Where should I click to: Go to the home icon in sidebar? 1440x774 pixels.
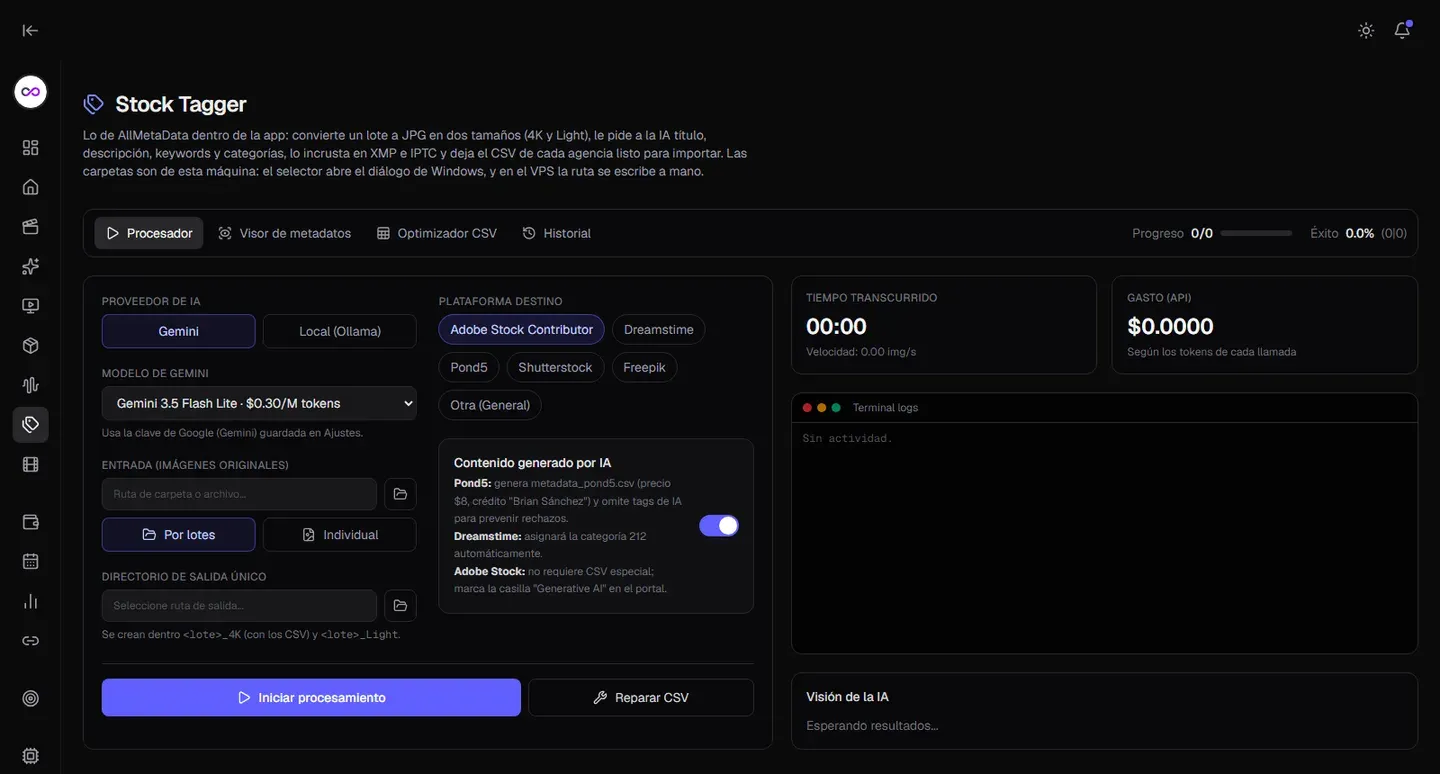31,187
